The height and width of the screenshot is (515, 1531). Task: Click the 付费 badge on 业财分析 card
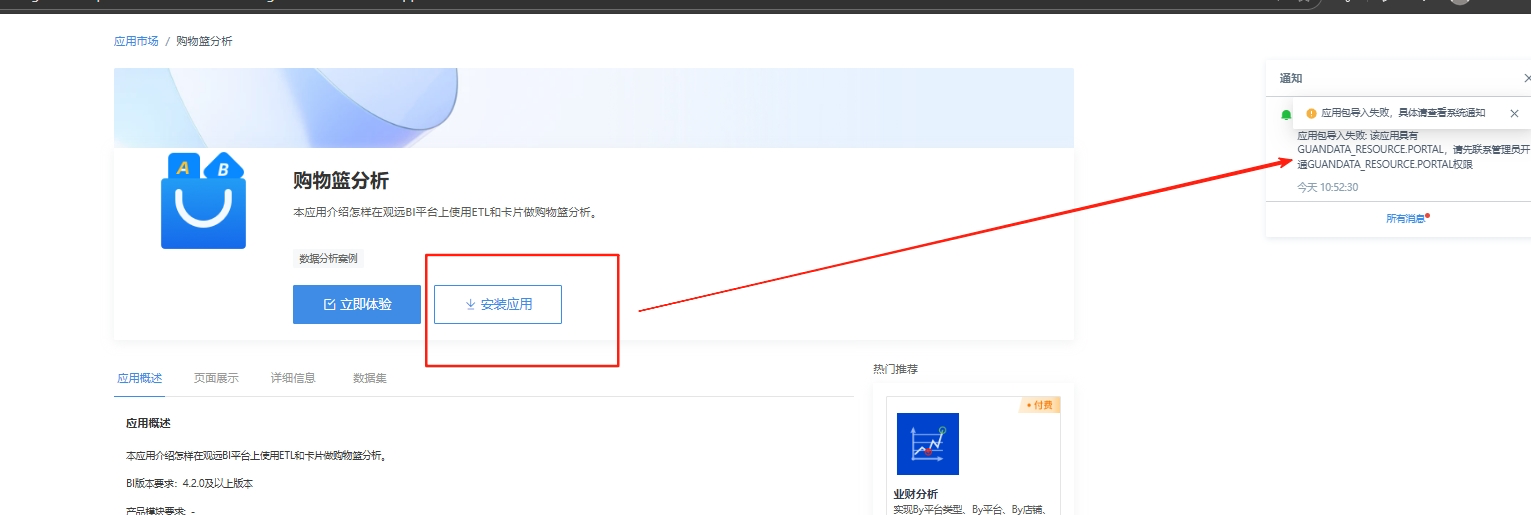[x=1040, y=405]
